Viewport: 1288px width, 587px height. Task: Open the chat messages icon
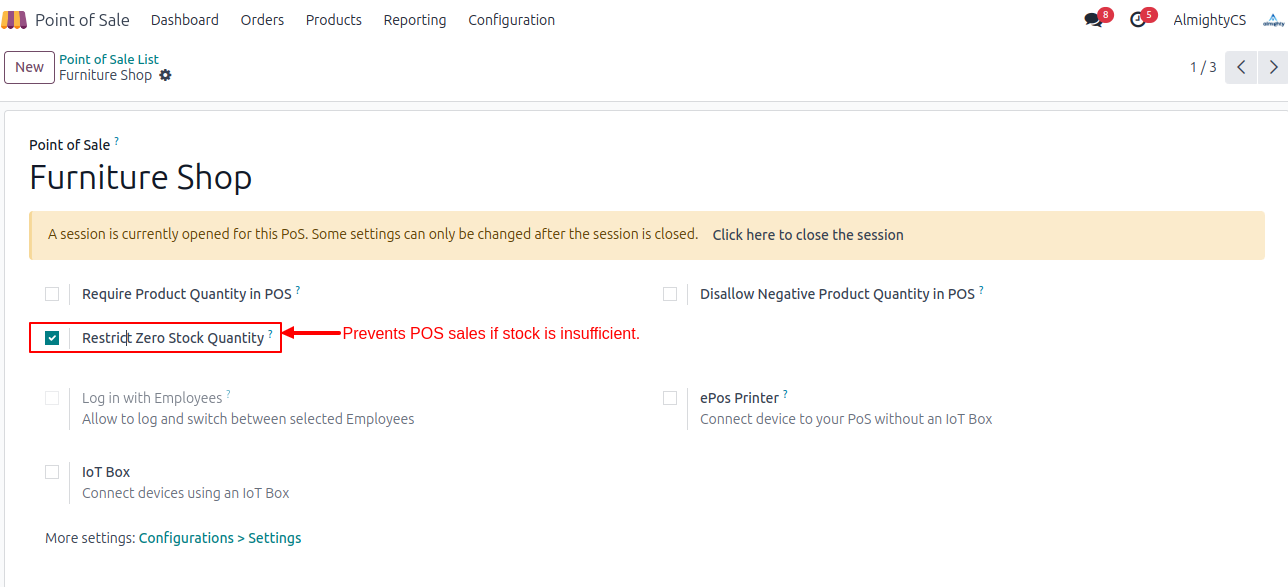pos(1093,20)
